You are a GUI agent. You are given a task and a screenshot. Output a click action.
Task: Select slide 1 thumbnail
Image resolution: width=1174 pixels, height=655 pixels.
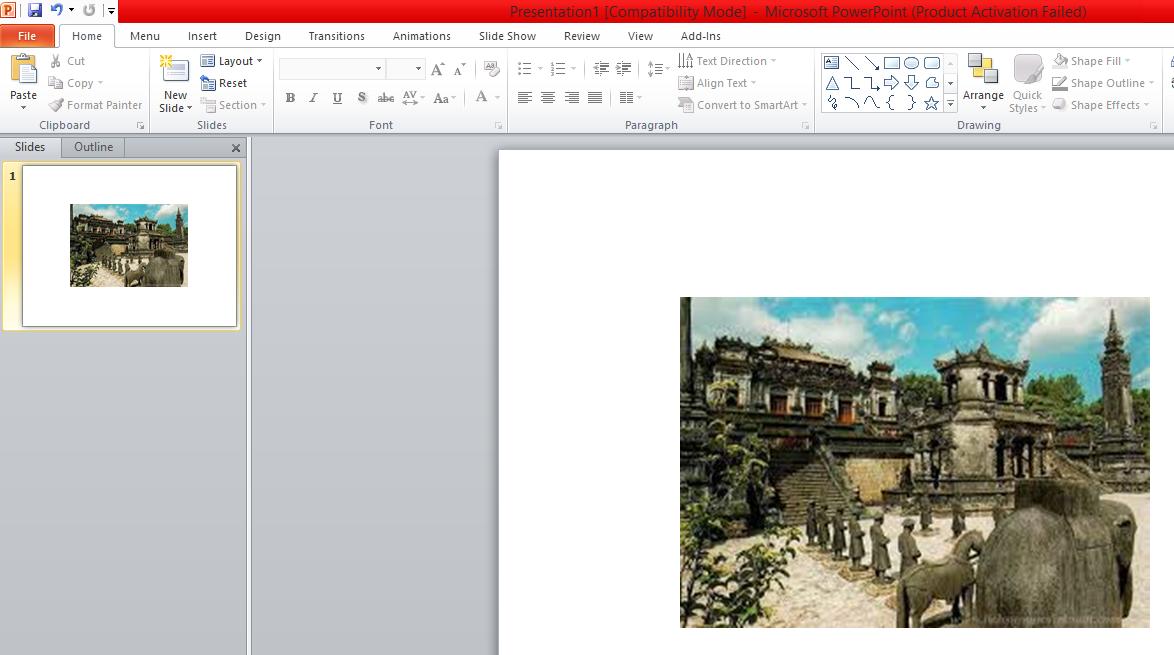click(x=128, y=244)
